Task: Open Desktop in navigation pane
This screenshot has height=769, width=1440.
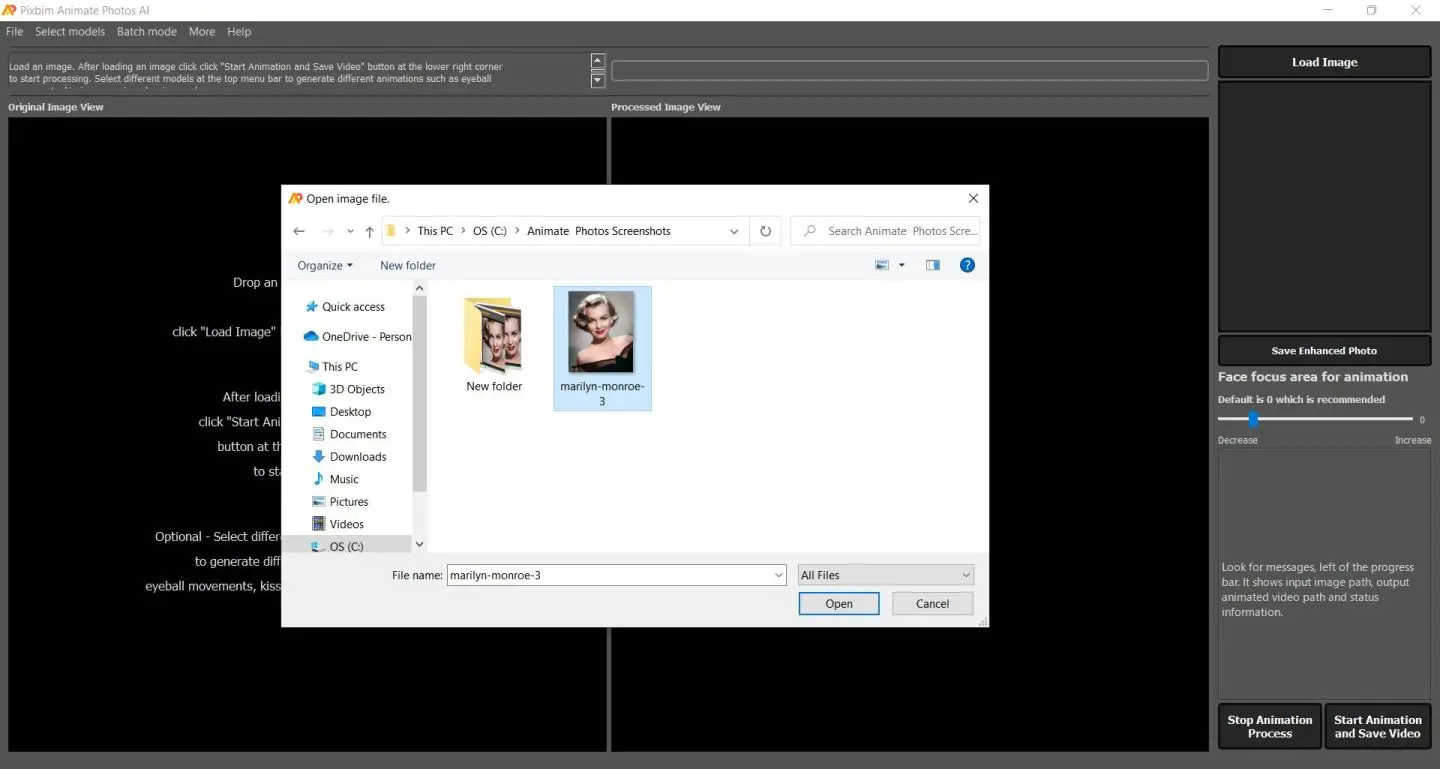Action: click(341, 412)
